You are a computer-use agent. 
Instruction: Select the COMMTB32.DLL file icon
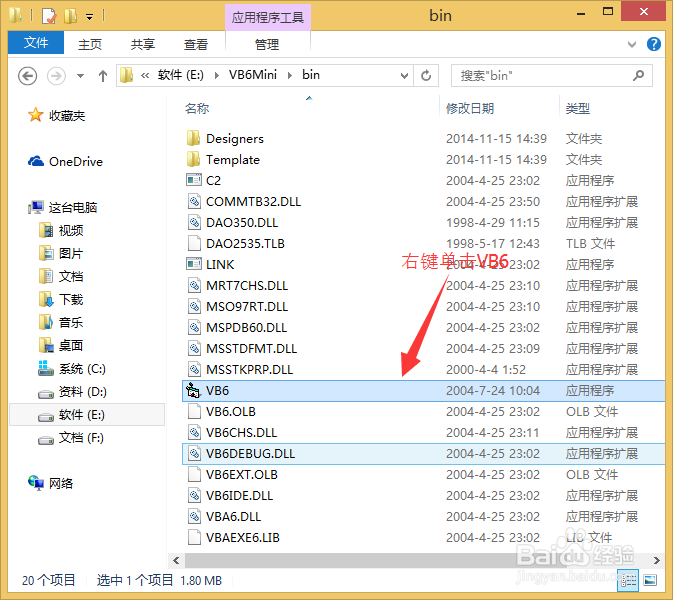(194, 201)
